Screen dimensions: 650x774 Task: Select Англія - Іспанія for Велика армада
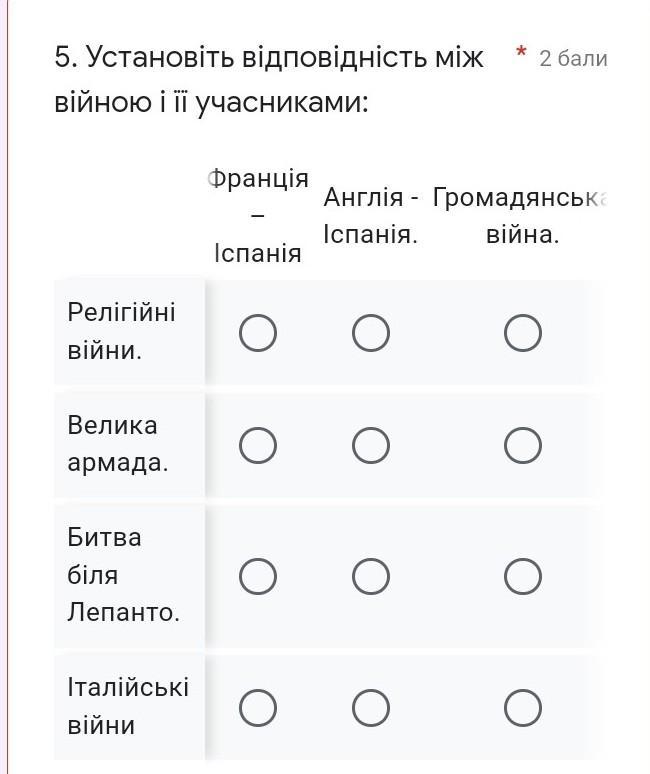pos(371,445)
